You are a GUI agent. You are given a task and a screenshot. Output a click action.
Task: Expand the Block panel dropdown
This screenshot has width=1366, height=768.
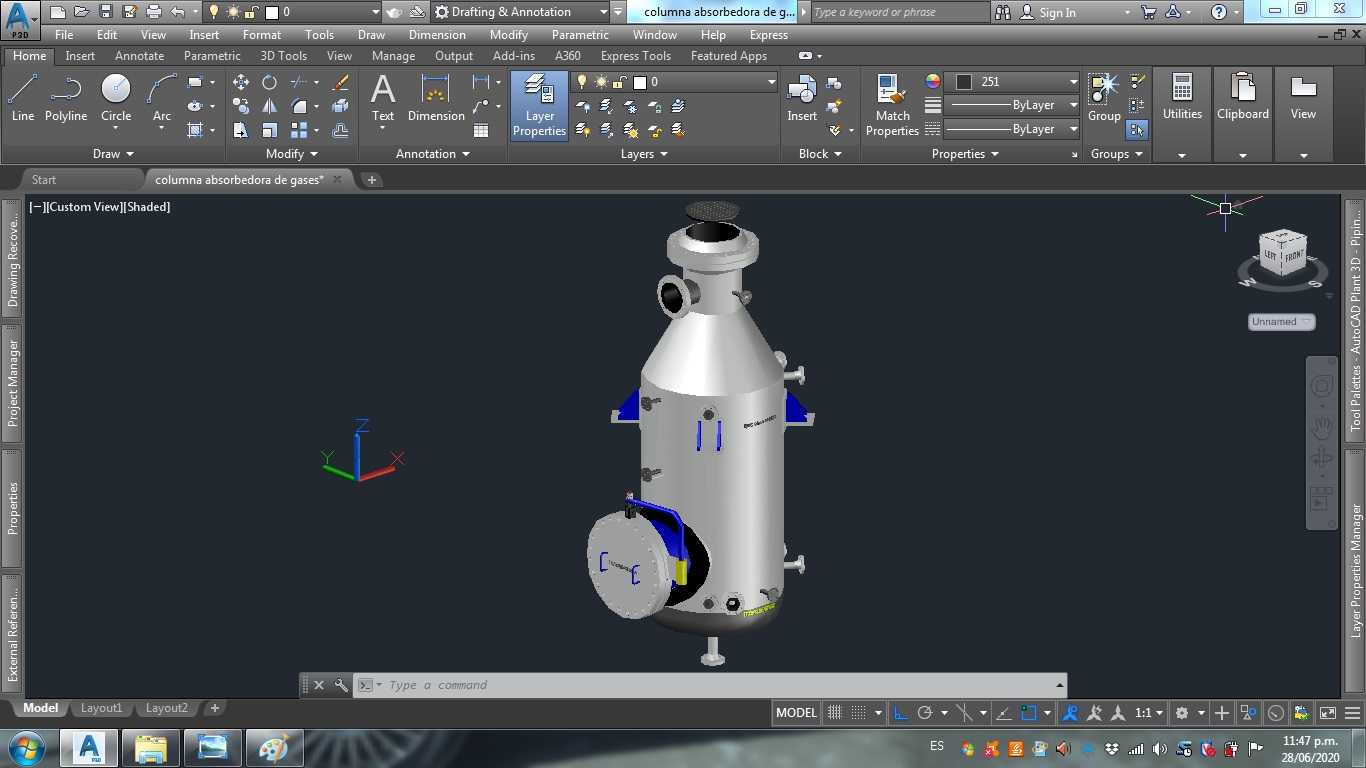click(x=820, y=154)
